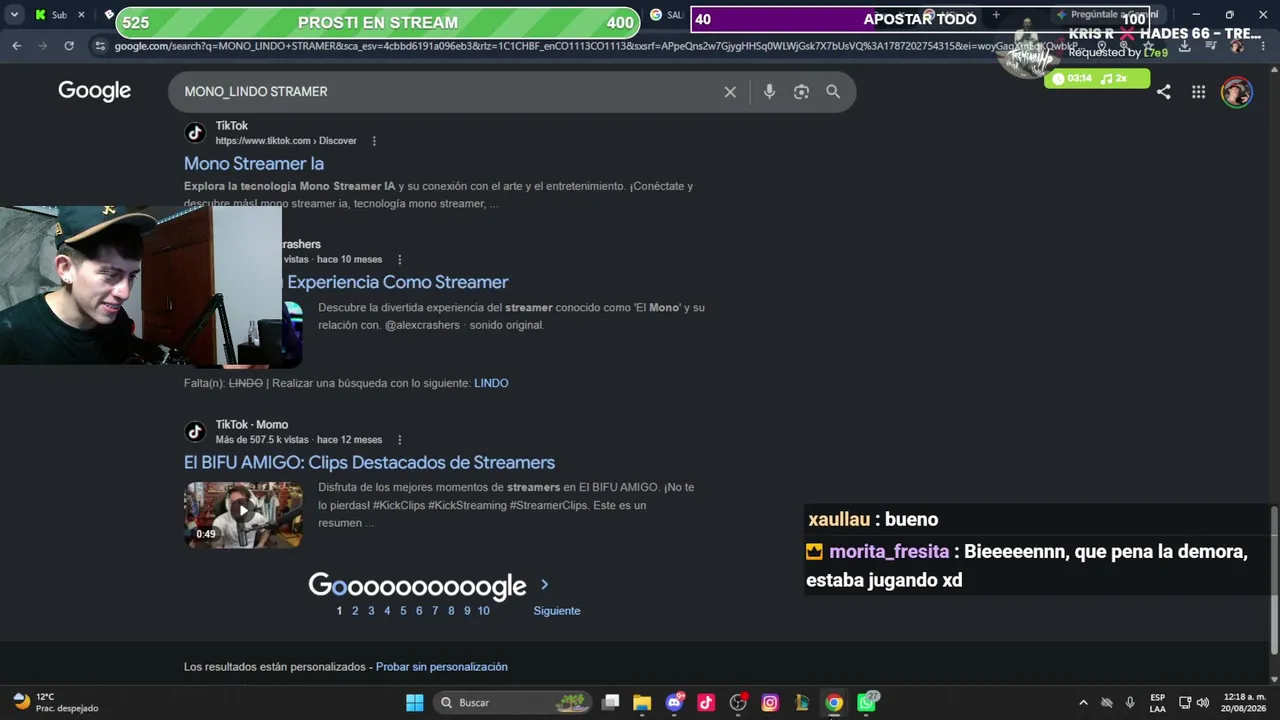Open Instagram from the taskbar

pyautogui.click(x=770, y=703)
